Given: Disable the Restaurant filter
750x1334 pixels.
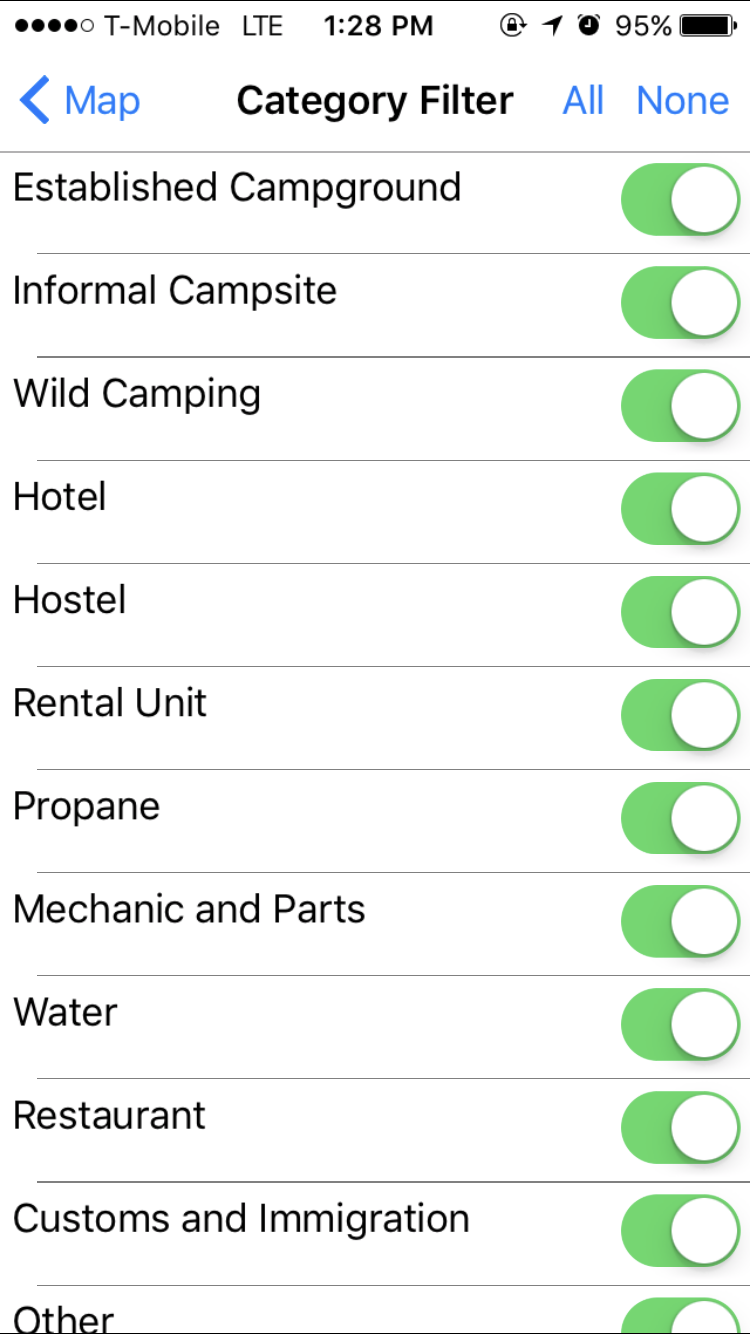Looking at the screenshot, I should 680,1127.
